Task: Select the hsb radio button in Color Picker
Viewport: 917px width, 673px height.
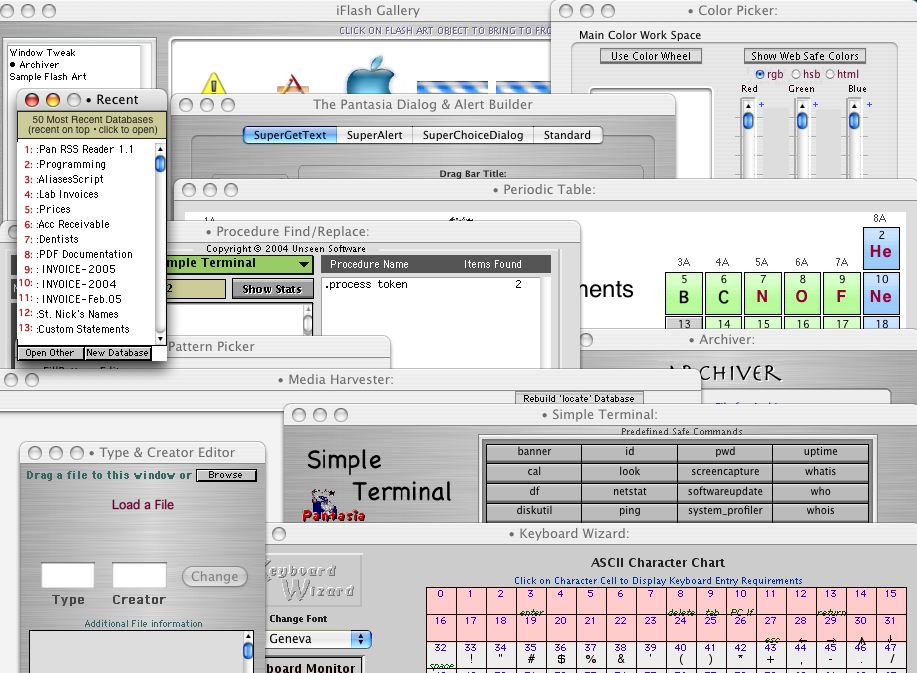Action: (796, 74)
